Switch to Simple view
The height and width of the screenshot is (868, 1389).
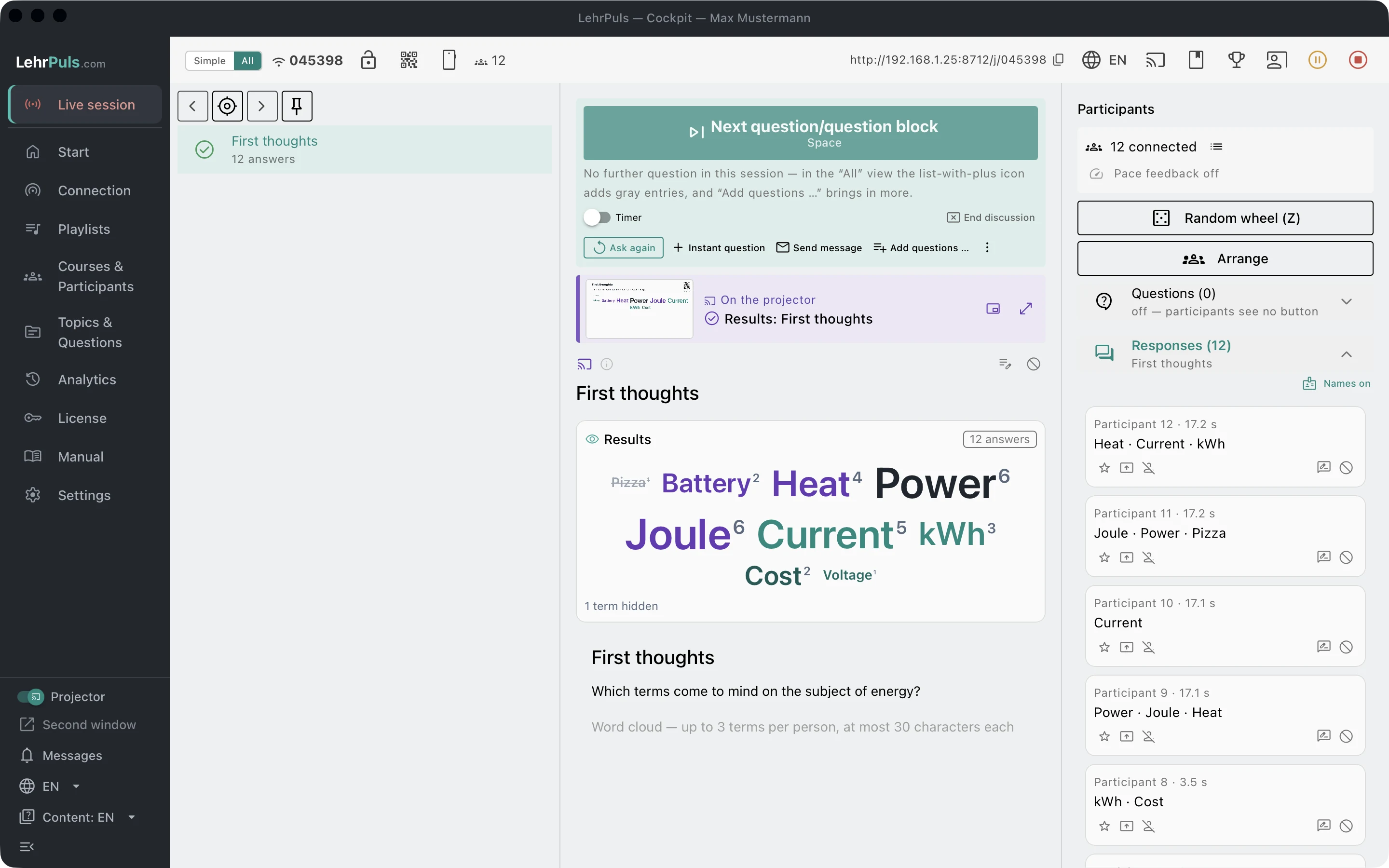[x=209, y=60]
